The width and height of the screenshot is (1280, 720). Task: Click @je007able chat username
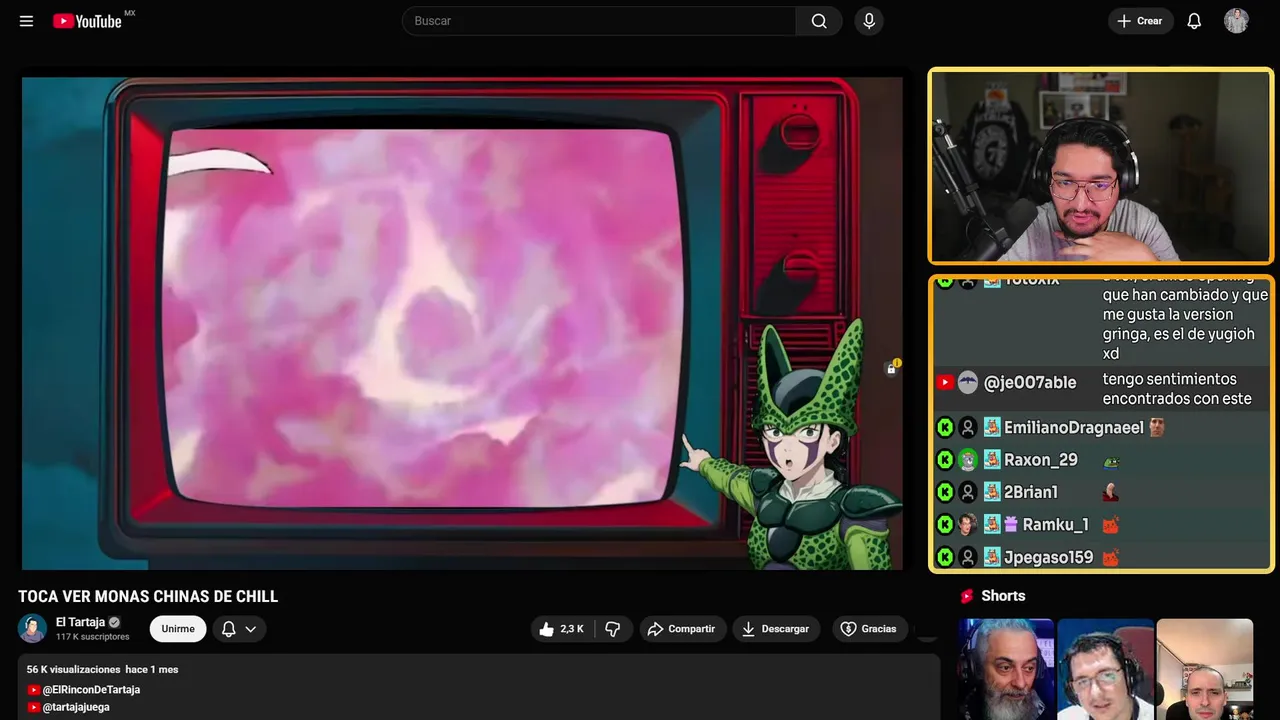[1030, 383]
